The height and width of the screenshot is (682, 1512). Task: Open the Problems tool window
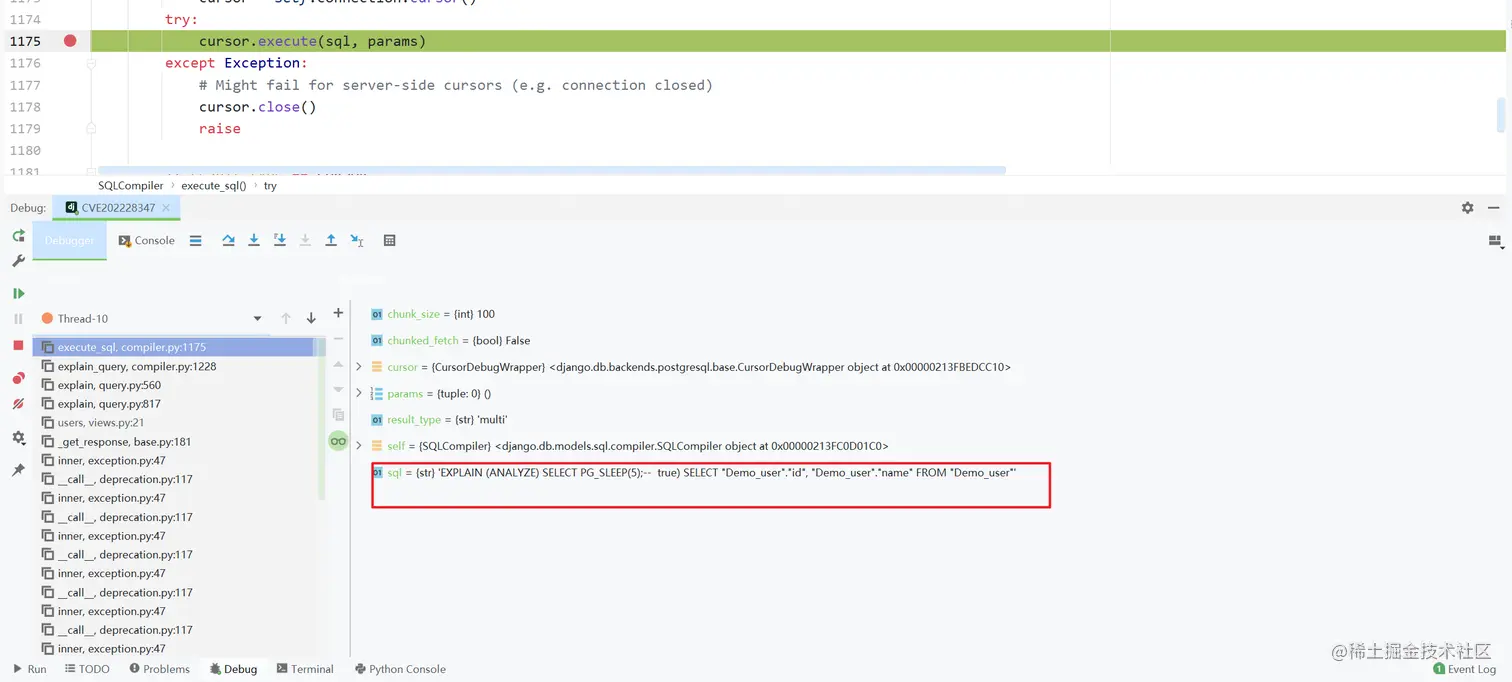pos(159,669)
